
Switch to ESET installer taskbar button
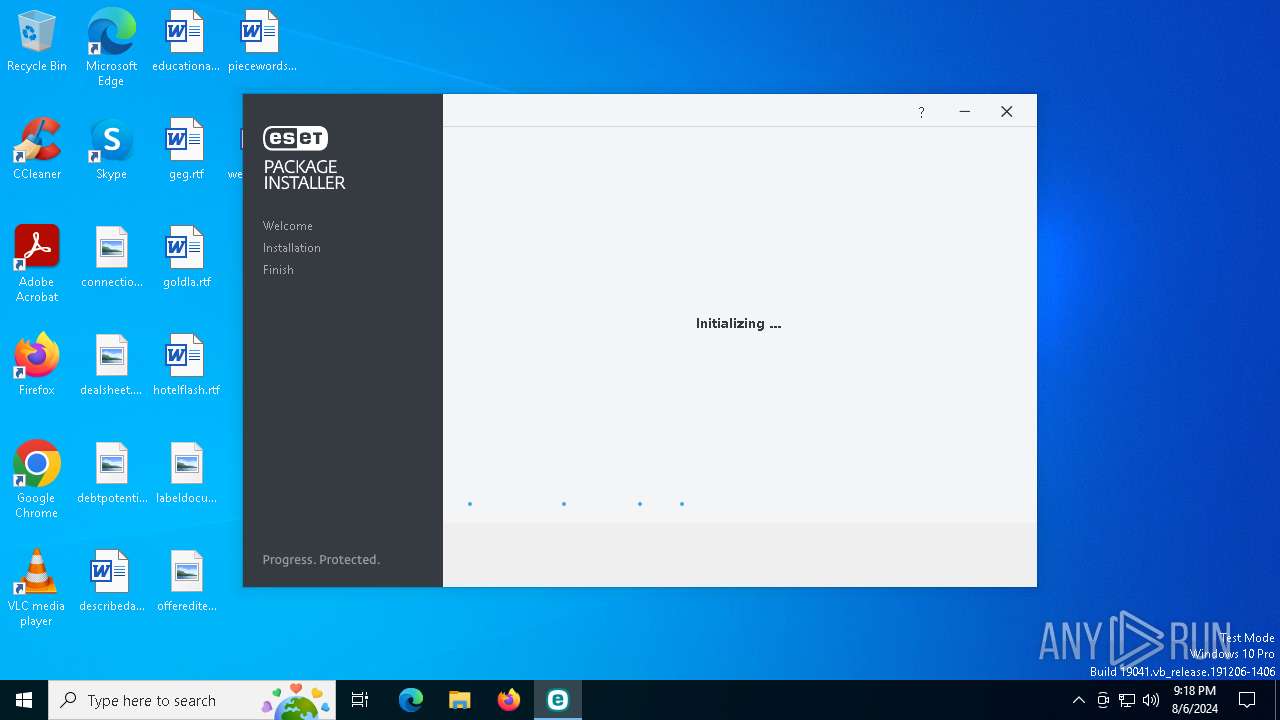click(558, 700)
